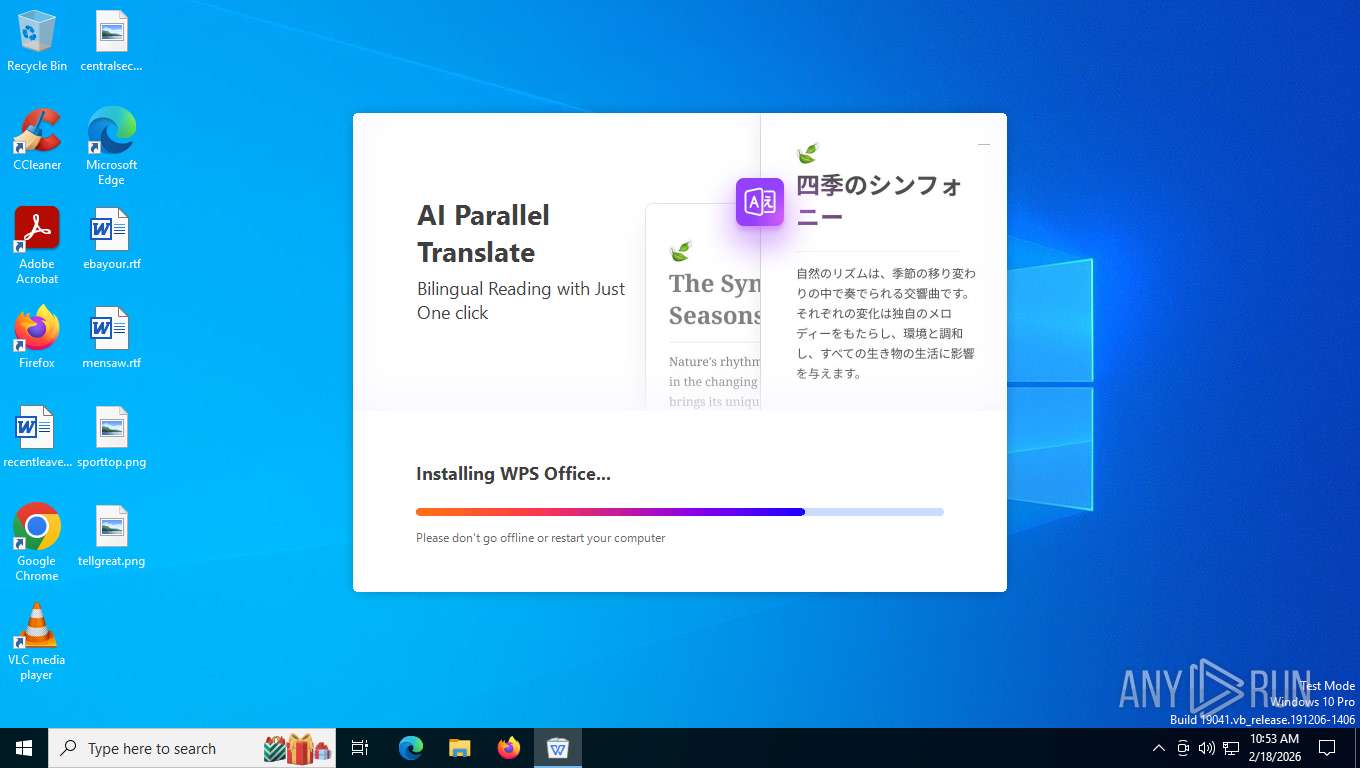The height and width of the screenshot is (768, 1360).
Task: Open File Explorer from the taskbar
Action: tap(460, 748)
